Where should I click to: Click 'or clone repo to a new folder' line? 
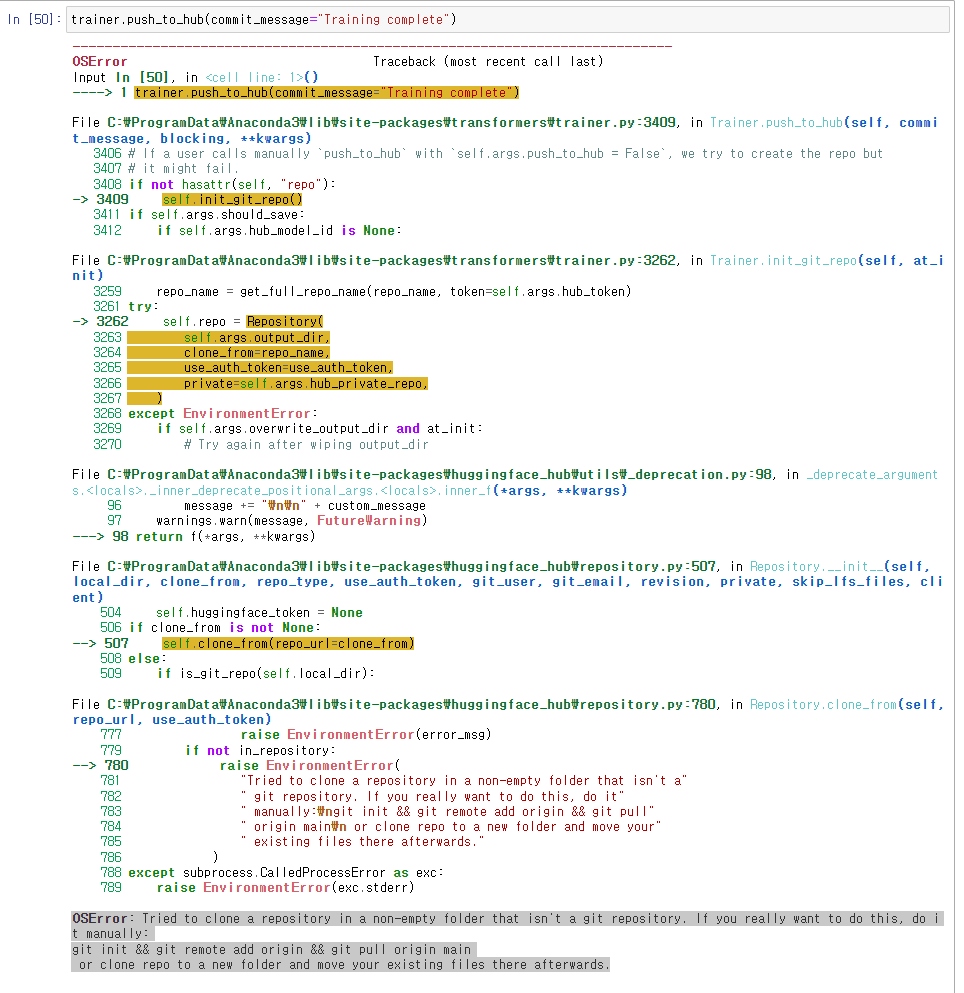[x=343, y=965]
